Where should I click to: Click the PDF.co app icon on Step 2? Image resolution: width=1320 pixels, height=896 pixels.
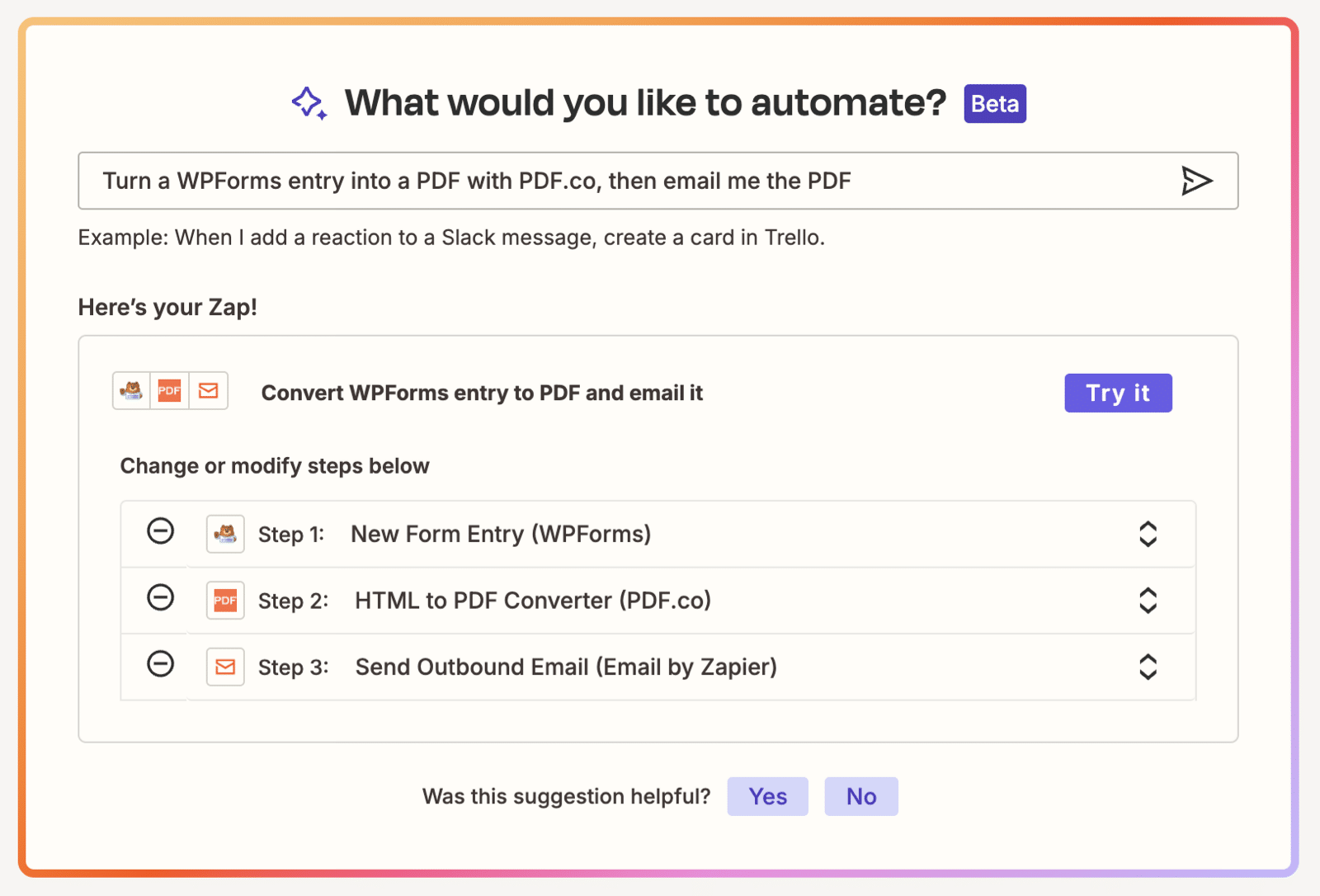pyautogui.click(x=224, y=600)
